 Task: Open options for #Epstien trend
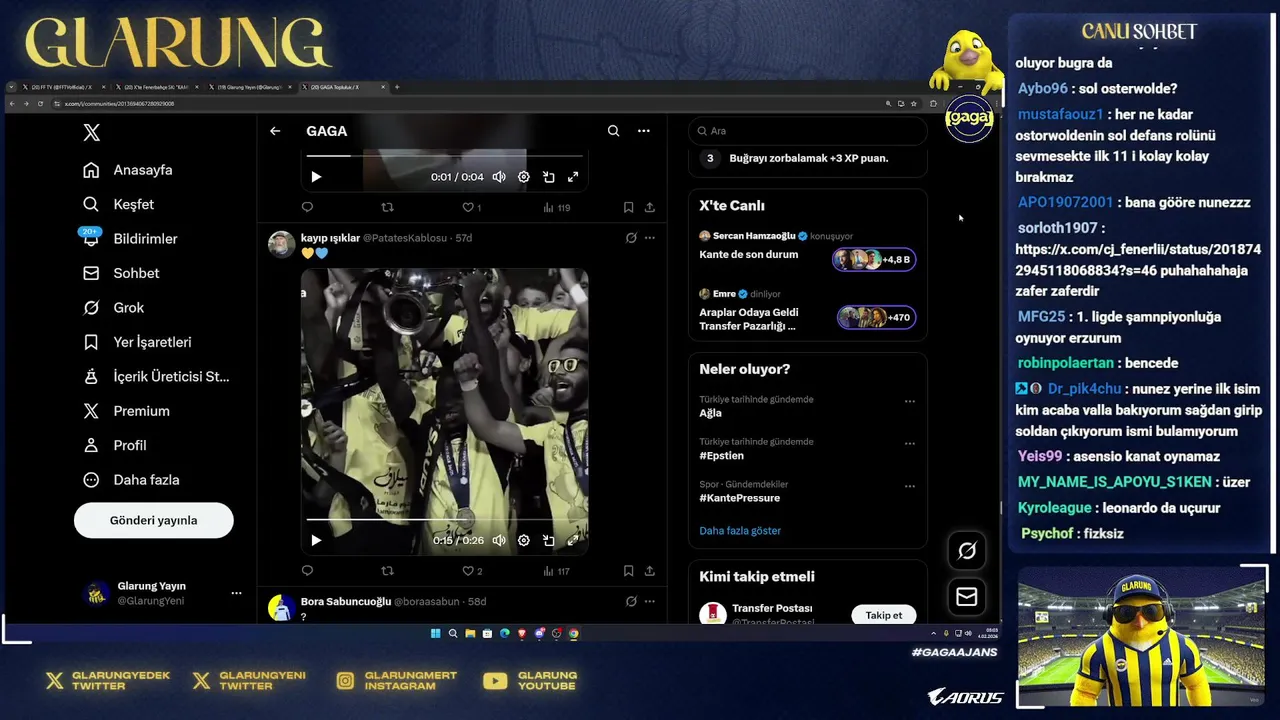[910, 443]
